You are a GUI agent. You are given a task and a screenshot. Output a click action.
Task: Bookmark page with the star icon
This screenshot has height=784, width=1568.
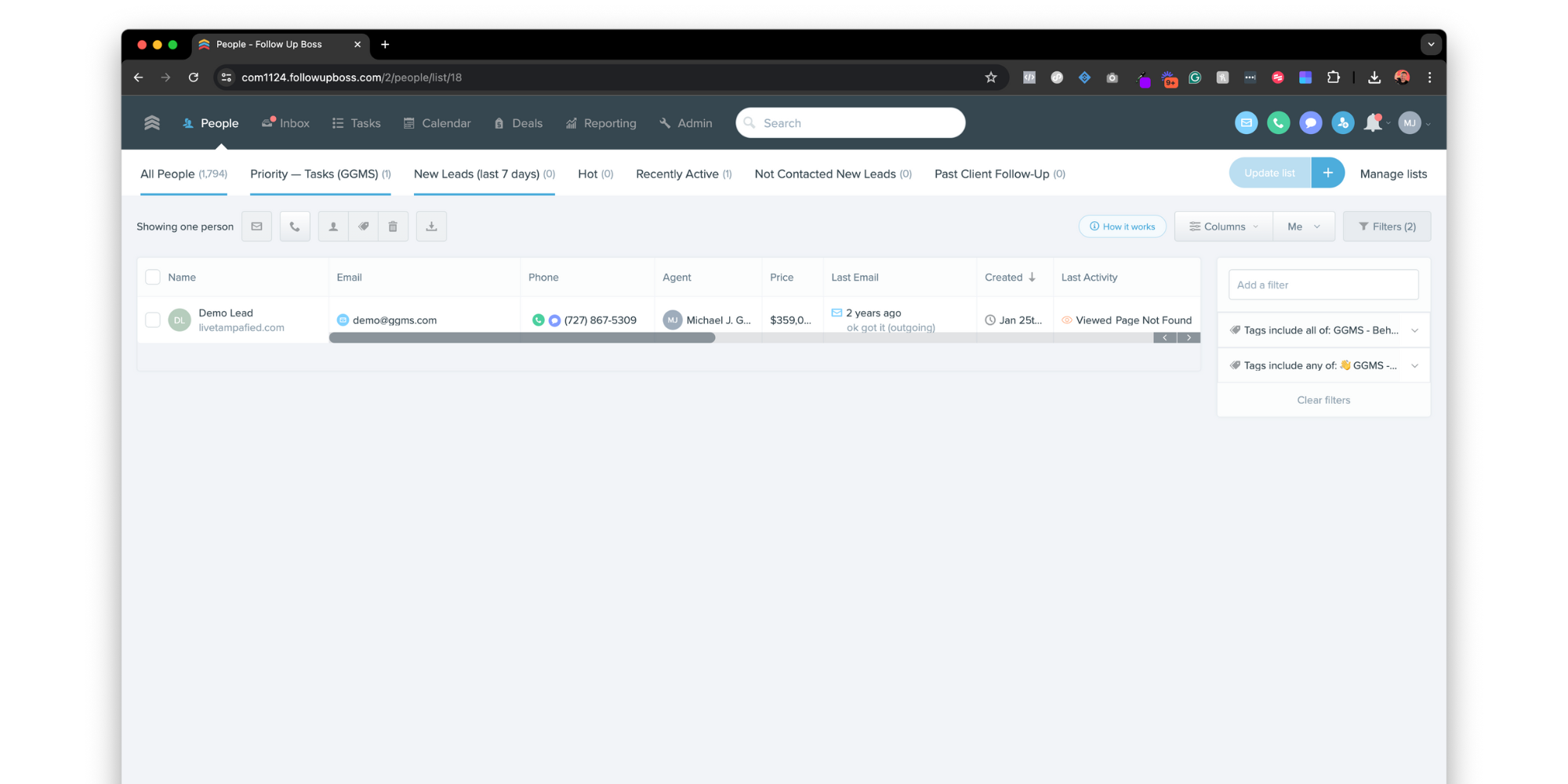point(991,78)
